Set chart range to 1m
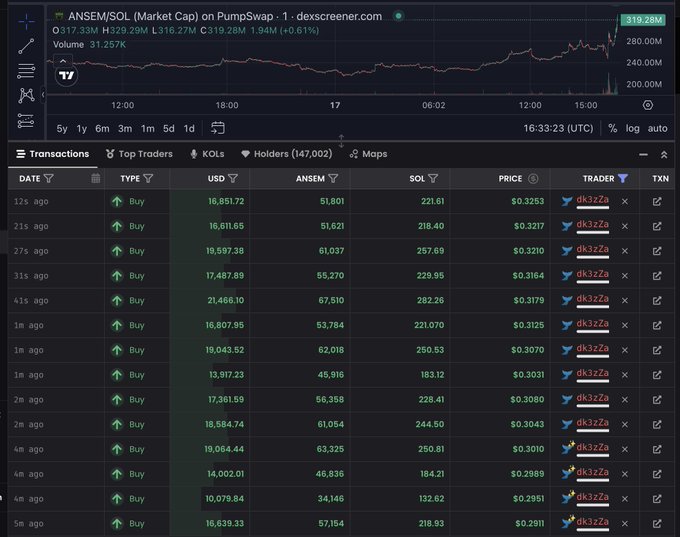Viewport: 680px width, 537px height. click(147, 129)
